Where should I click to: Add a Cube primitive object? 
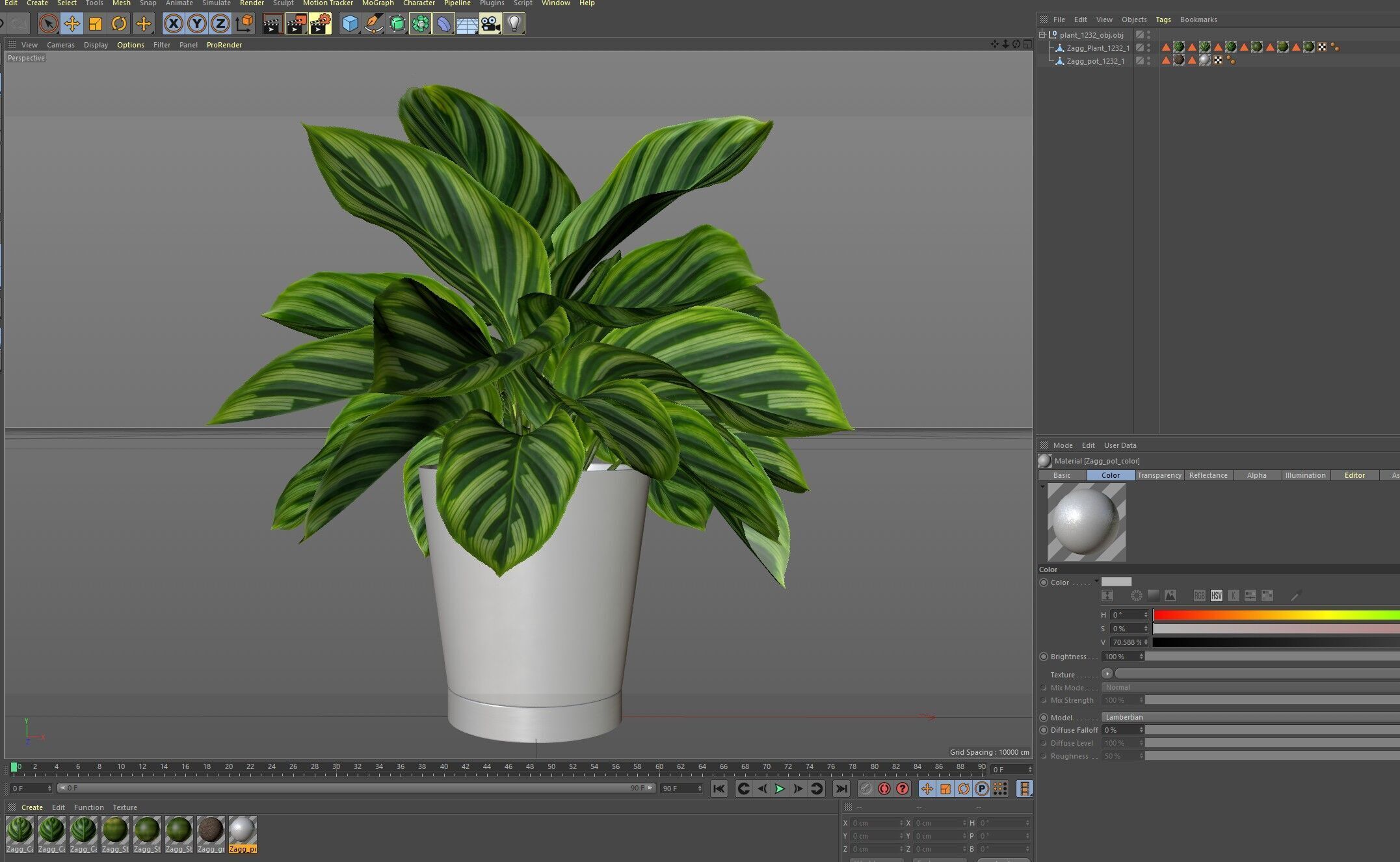(x=350, y=24)
